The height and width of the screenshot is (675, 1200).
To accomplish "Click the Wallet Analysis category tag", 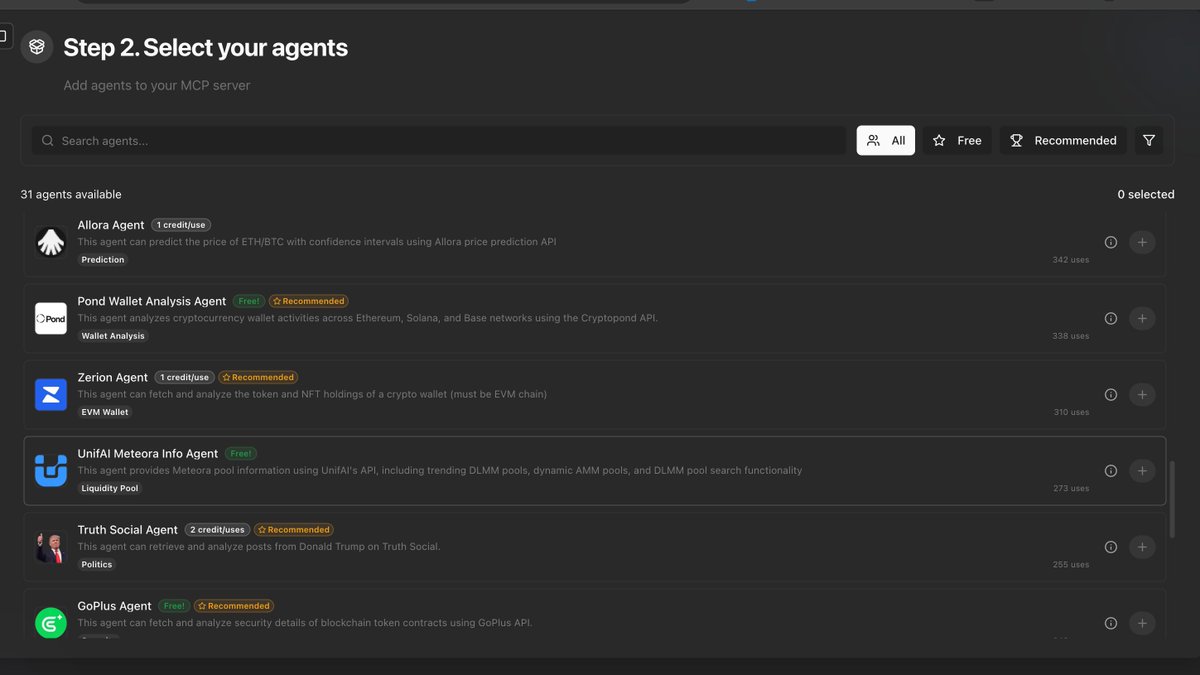I will click(x=113, y=336).
